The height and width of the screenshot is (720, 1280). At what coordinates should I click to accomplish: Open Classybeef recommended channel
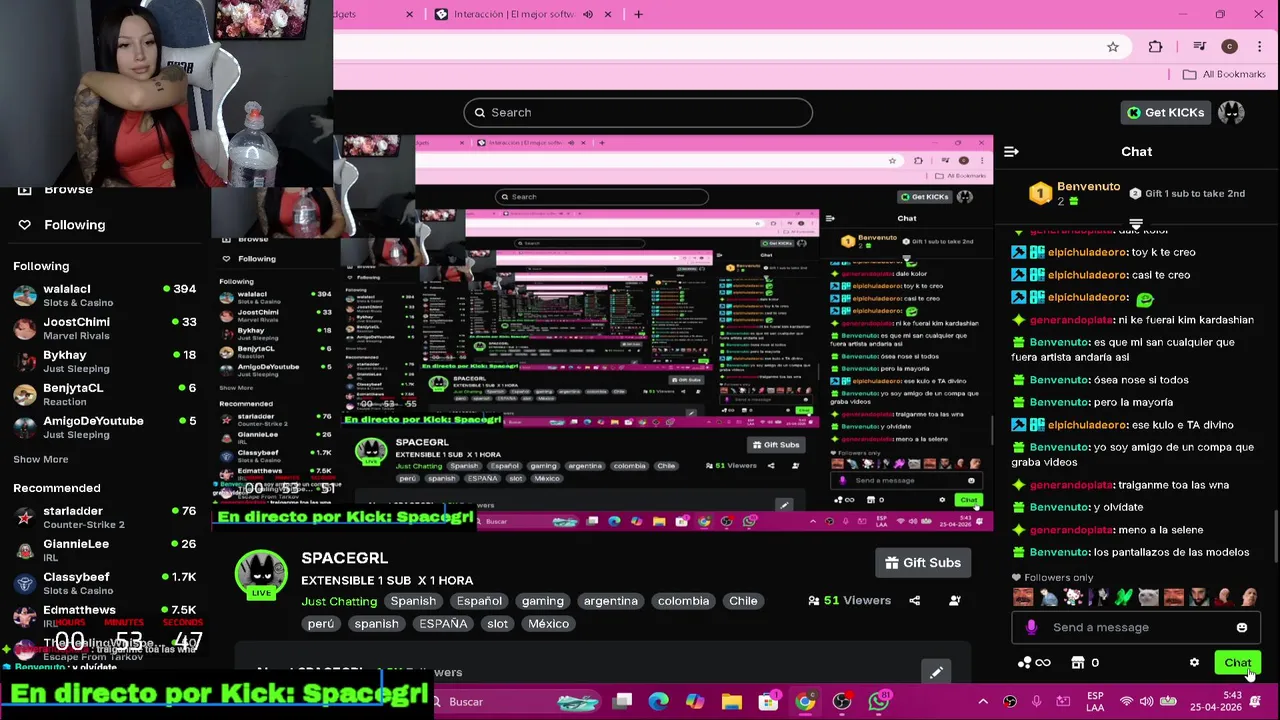(x=105, y=583)
